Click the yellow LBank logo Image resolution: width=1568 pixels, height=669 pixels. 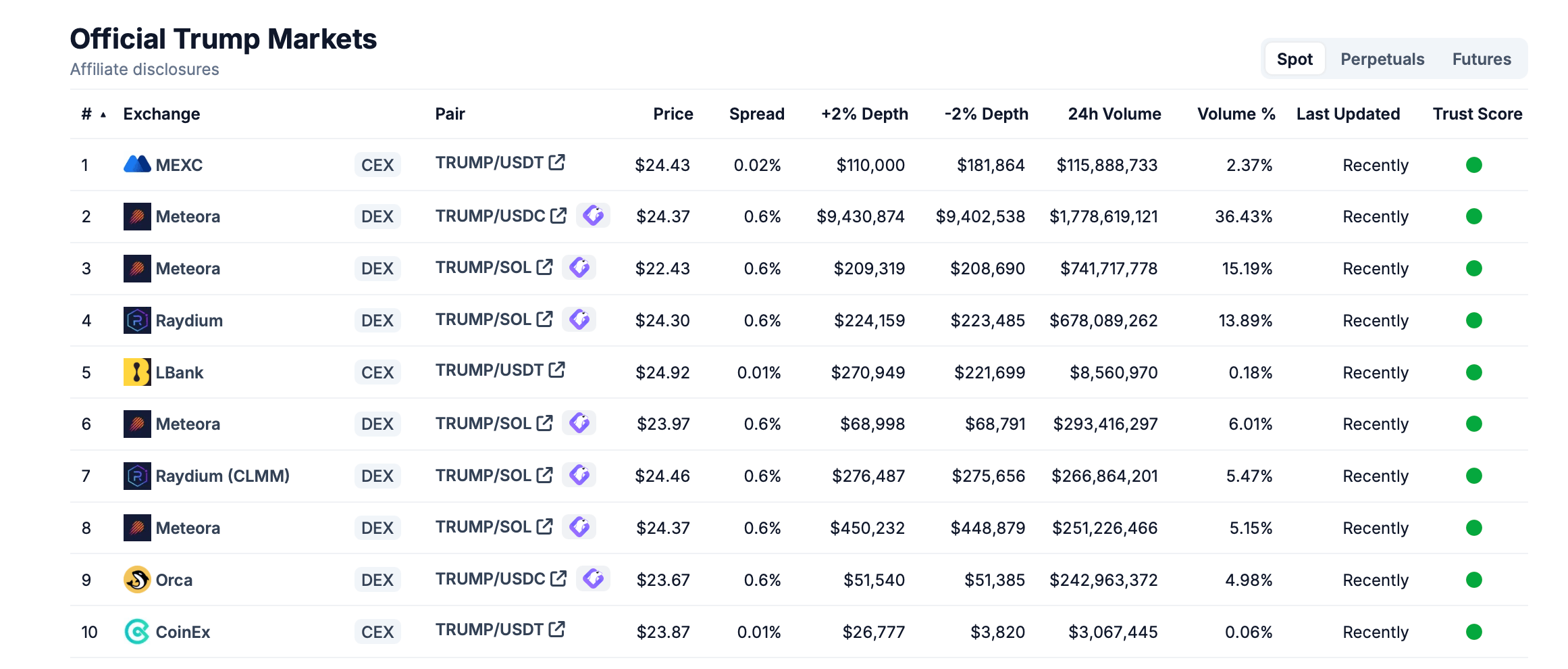pos(137,372)
